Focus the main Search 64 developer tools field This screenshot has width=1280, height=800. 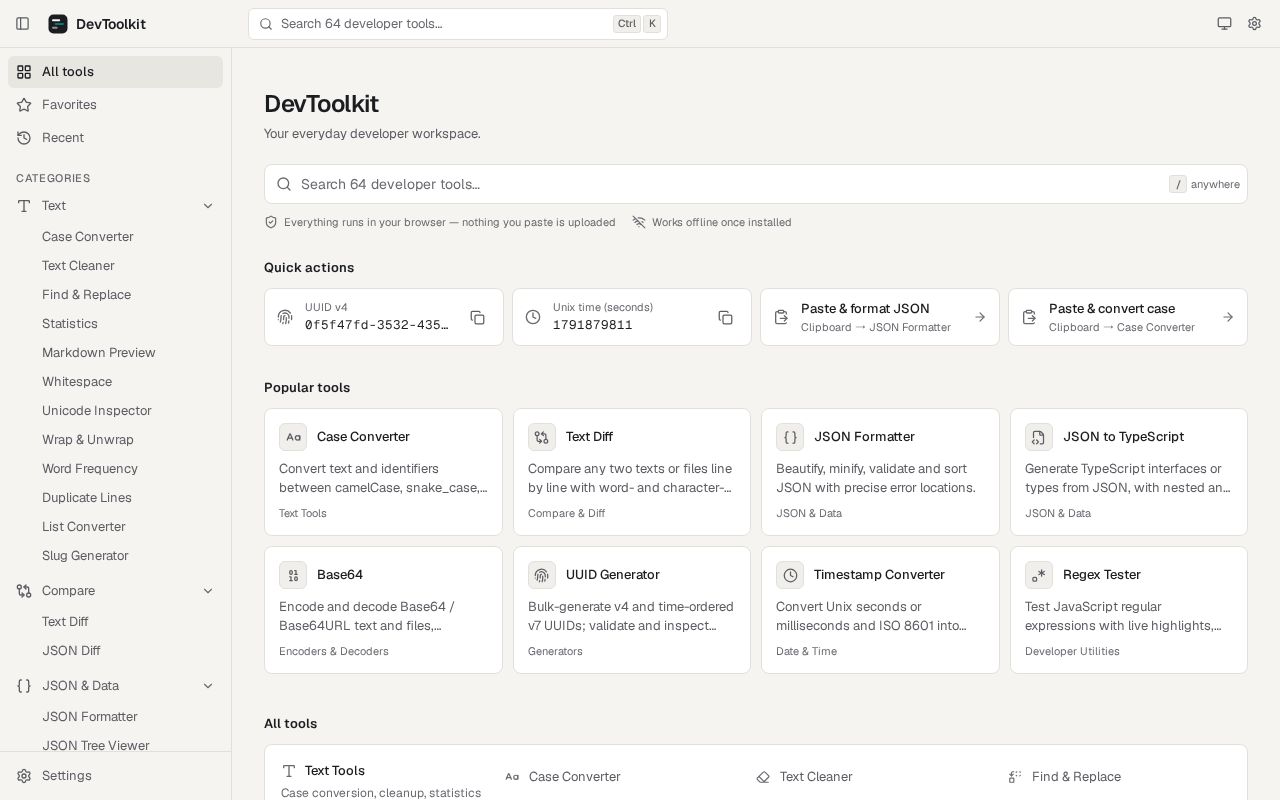coord(756,184)
